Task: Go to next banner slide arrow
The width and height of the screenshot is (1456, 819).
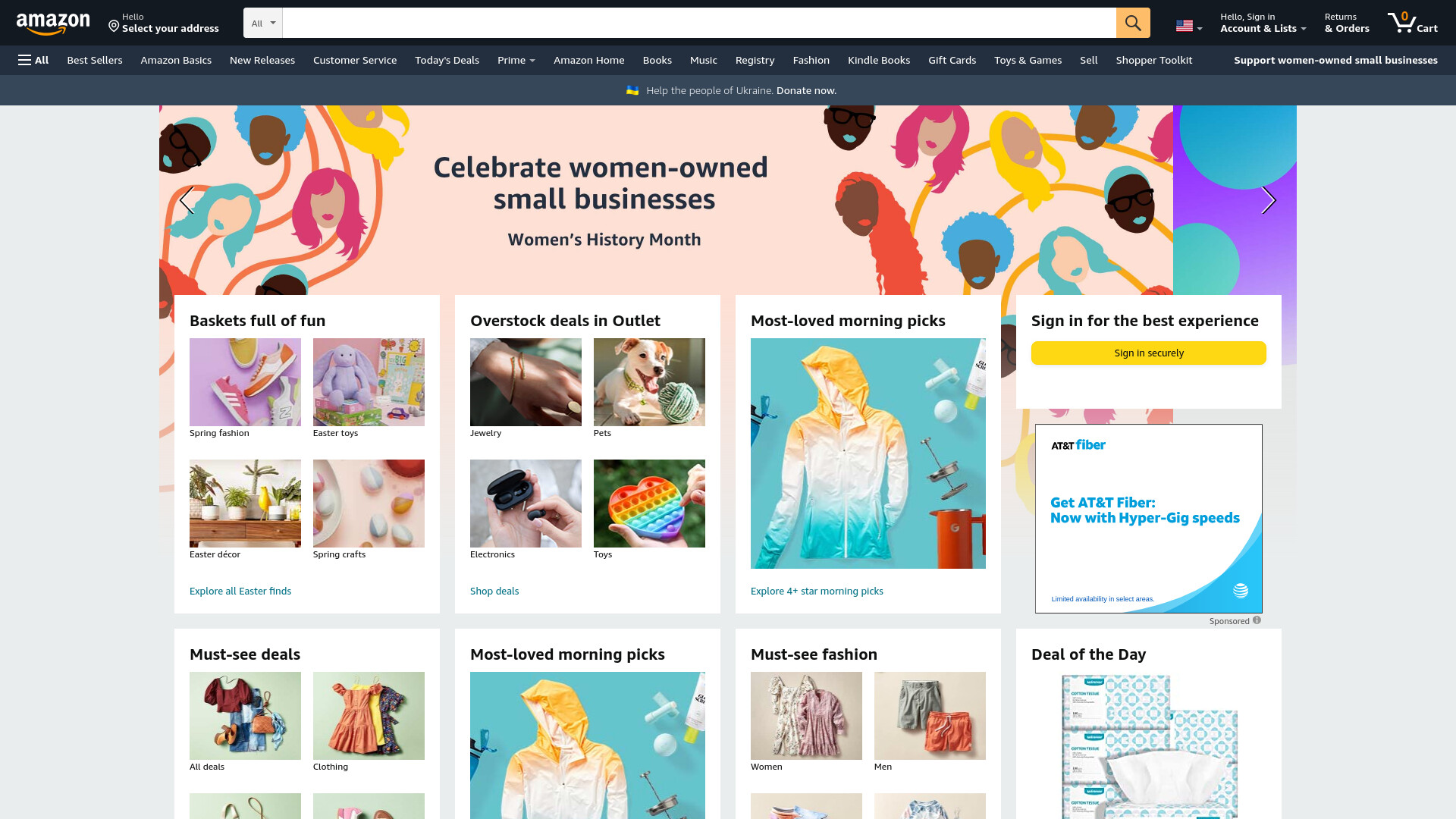Action: 1269,200
